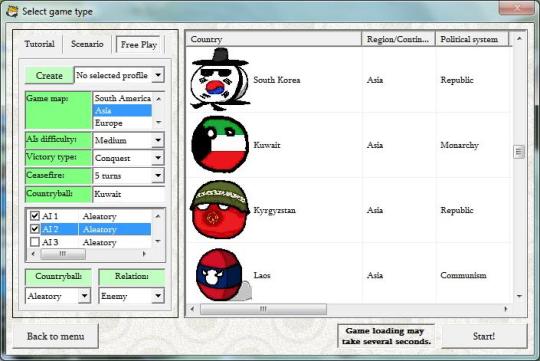Click the app icon in the title bar
Screen dimensions: 540x361
[12, 11]
